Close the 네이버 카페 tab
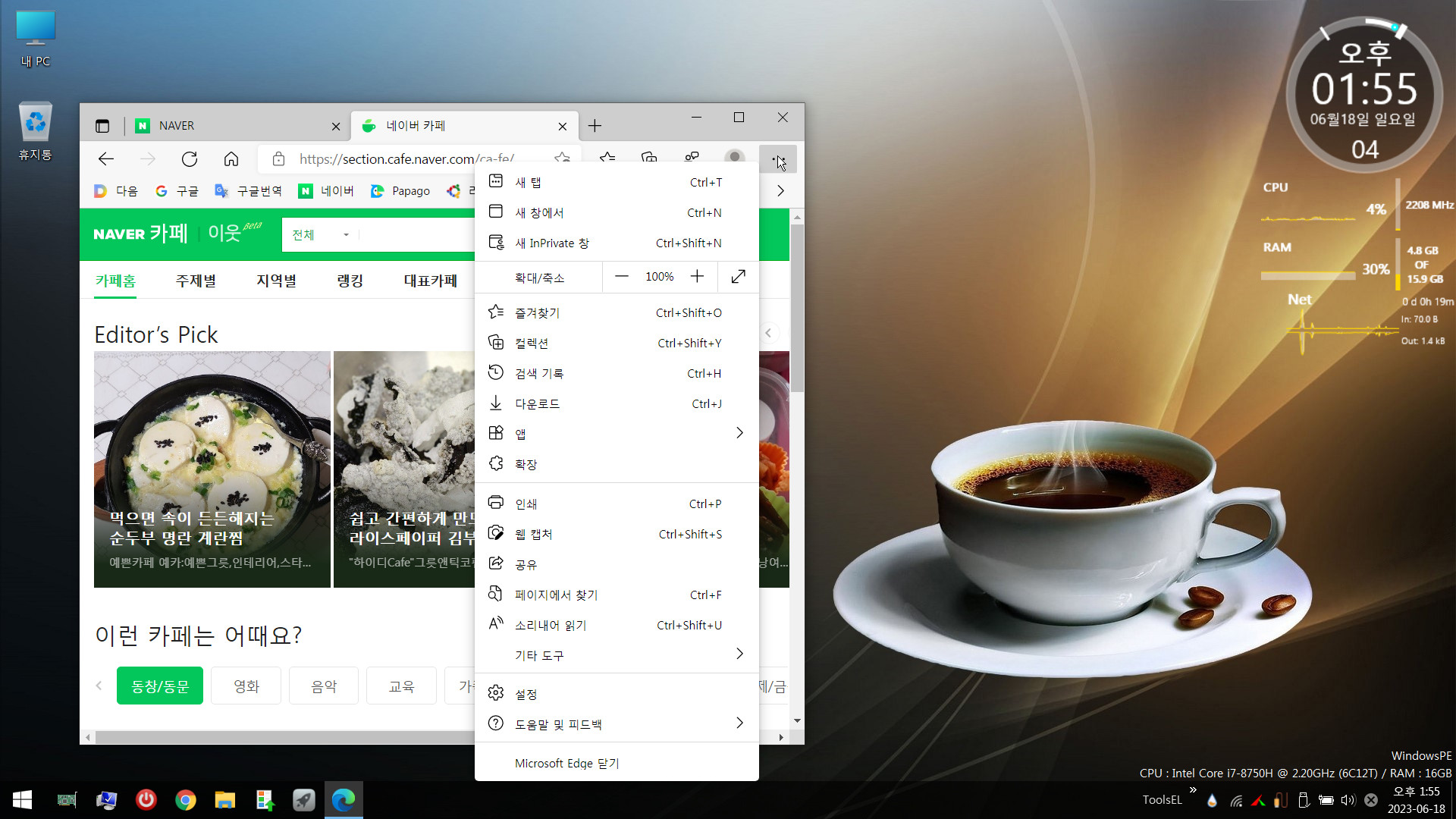Image resolution: width=1456 pixels, height=819 pixels. tap(563, 127)
